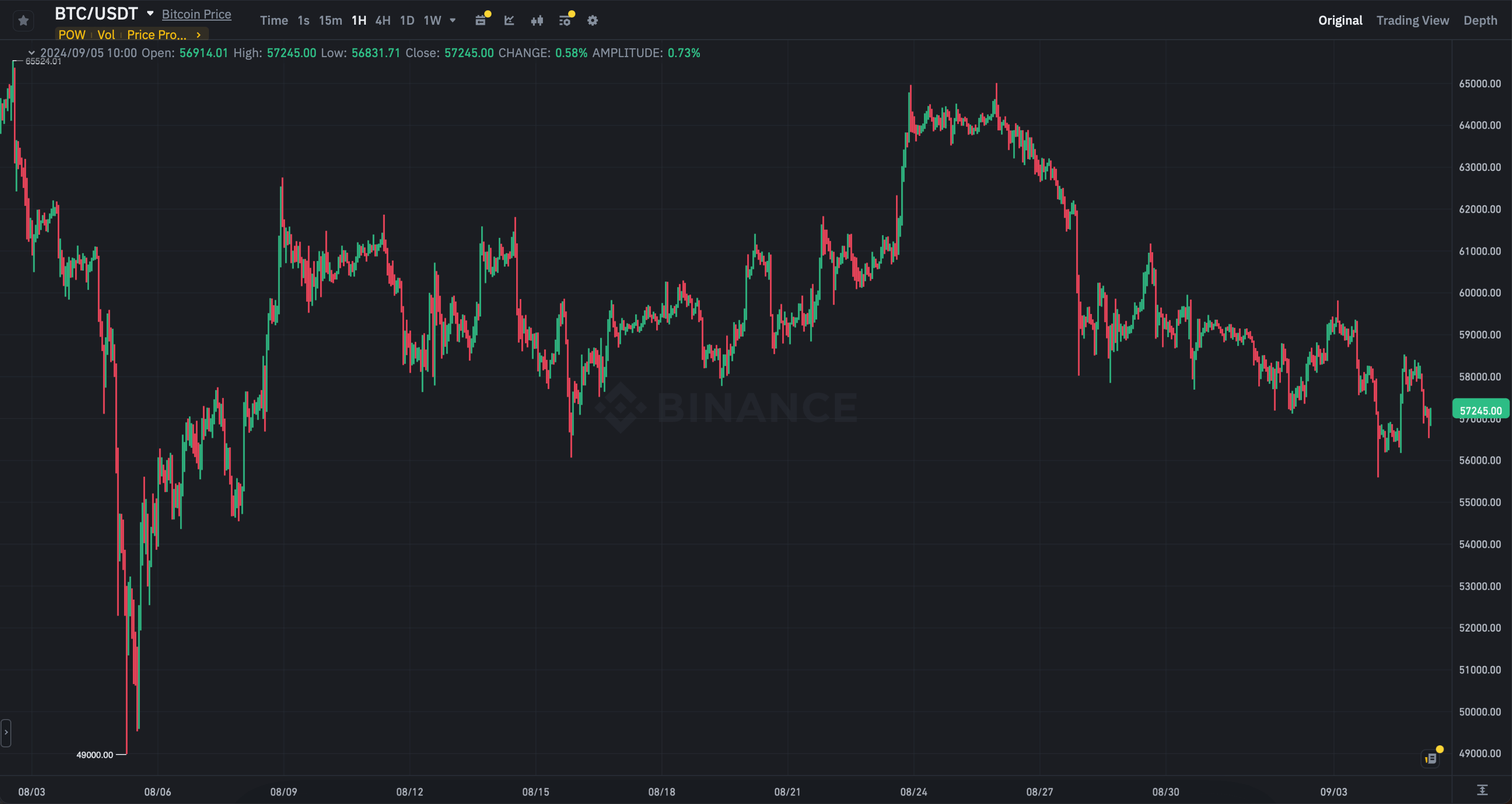Select the 4H interval
1512x804 pixels.
383,21
